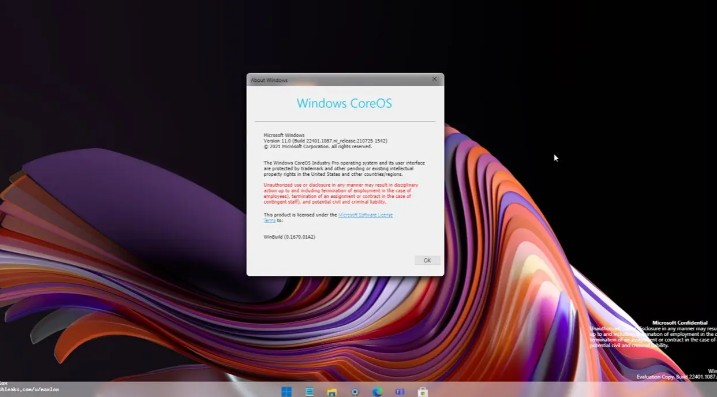Open the Settings gear on the taskbar
This screenshot has width=717, height=397.
tap(355, 392)
